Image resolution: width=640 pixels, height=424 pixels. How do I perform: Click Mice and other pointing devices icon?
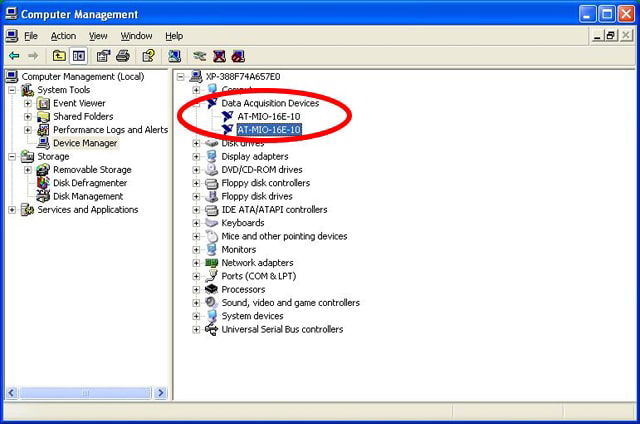(212, 236)
